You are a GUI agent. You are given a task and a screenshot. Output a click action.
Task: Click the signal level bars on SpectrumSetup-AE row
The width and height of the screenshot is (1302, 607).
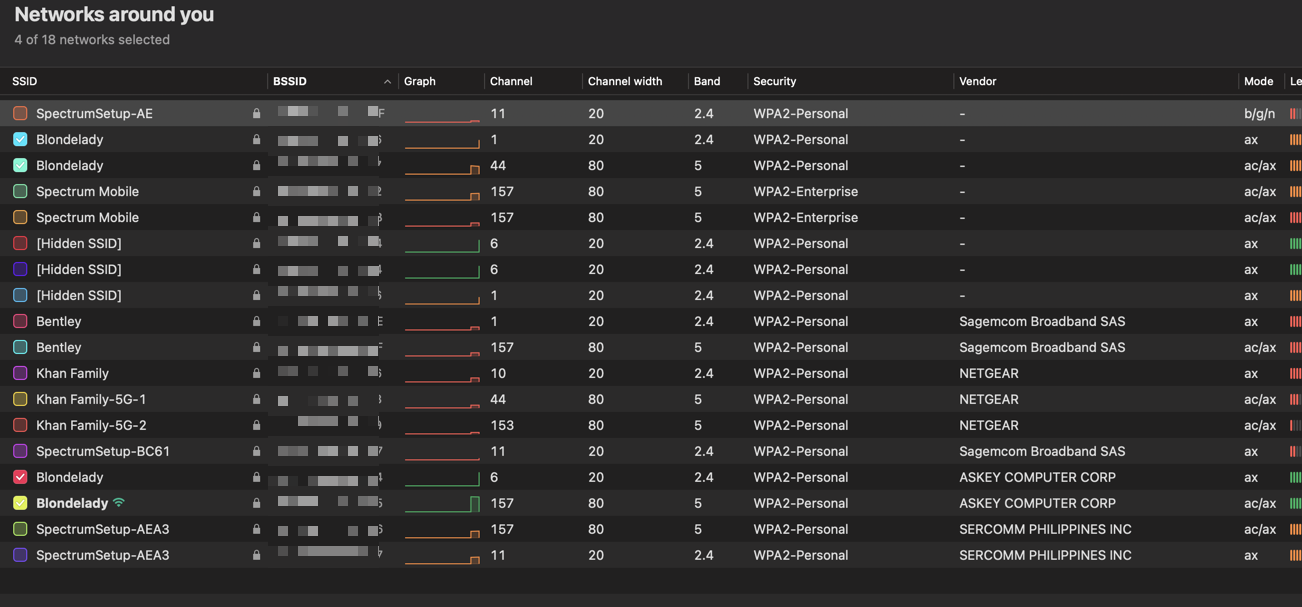[1296, 113]
